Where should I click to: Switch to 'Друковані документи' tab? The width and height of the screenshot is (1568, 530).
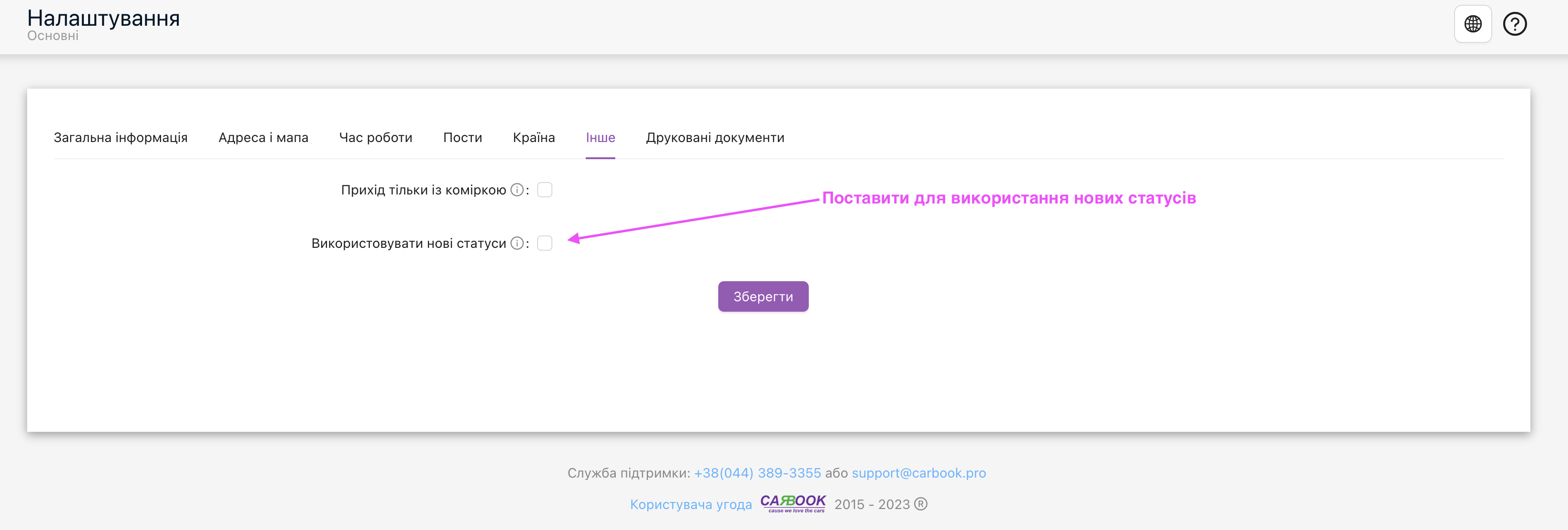click(x=714, y=138)
